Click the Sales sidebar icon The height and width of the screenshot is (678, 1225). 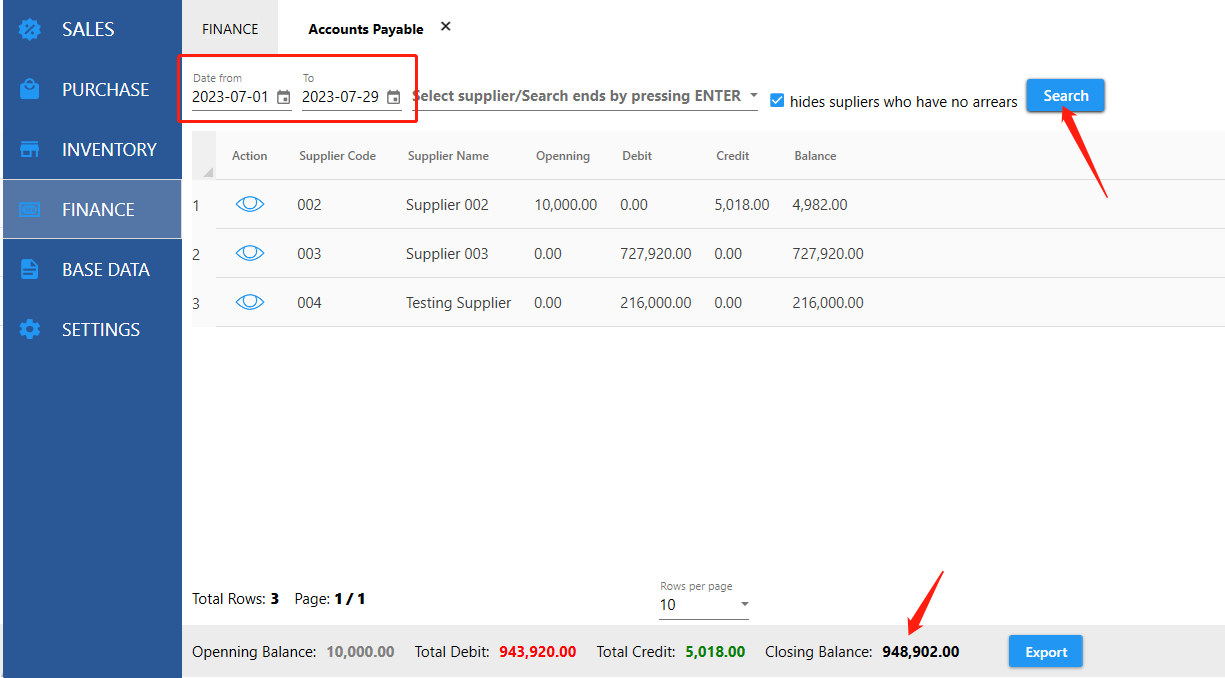tap(30, 29)
